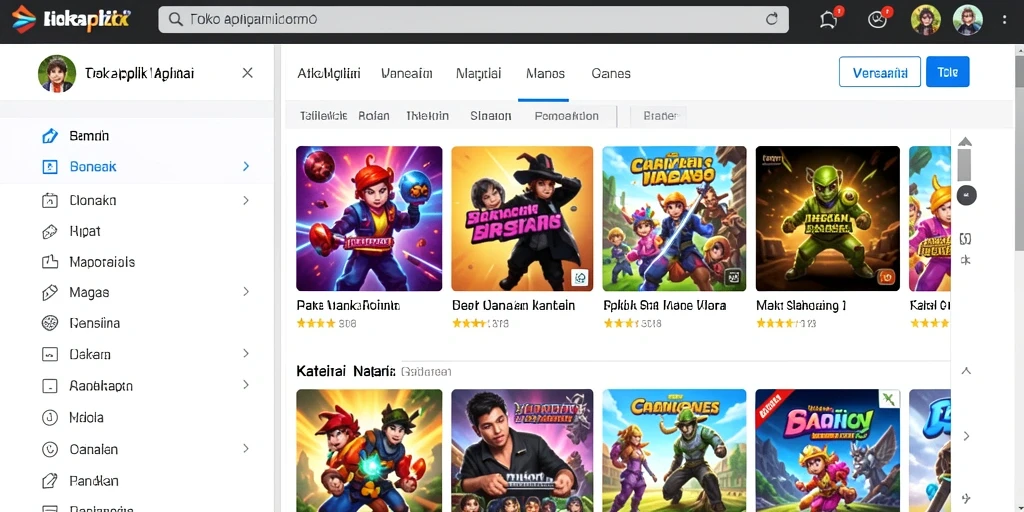Click the Rensiina sidebar icon
Screen dimensions: 1024x512
tap(50, 323)
